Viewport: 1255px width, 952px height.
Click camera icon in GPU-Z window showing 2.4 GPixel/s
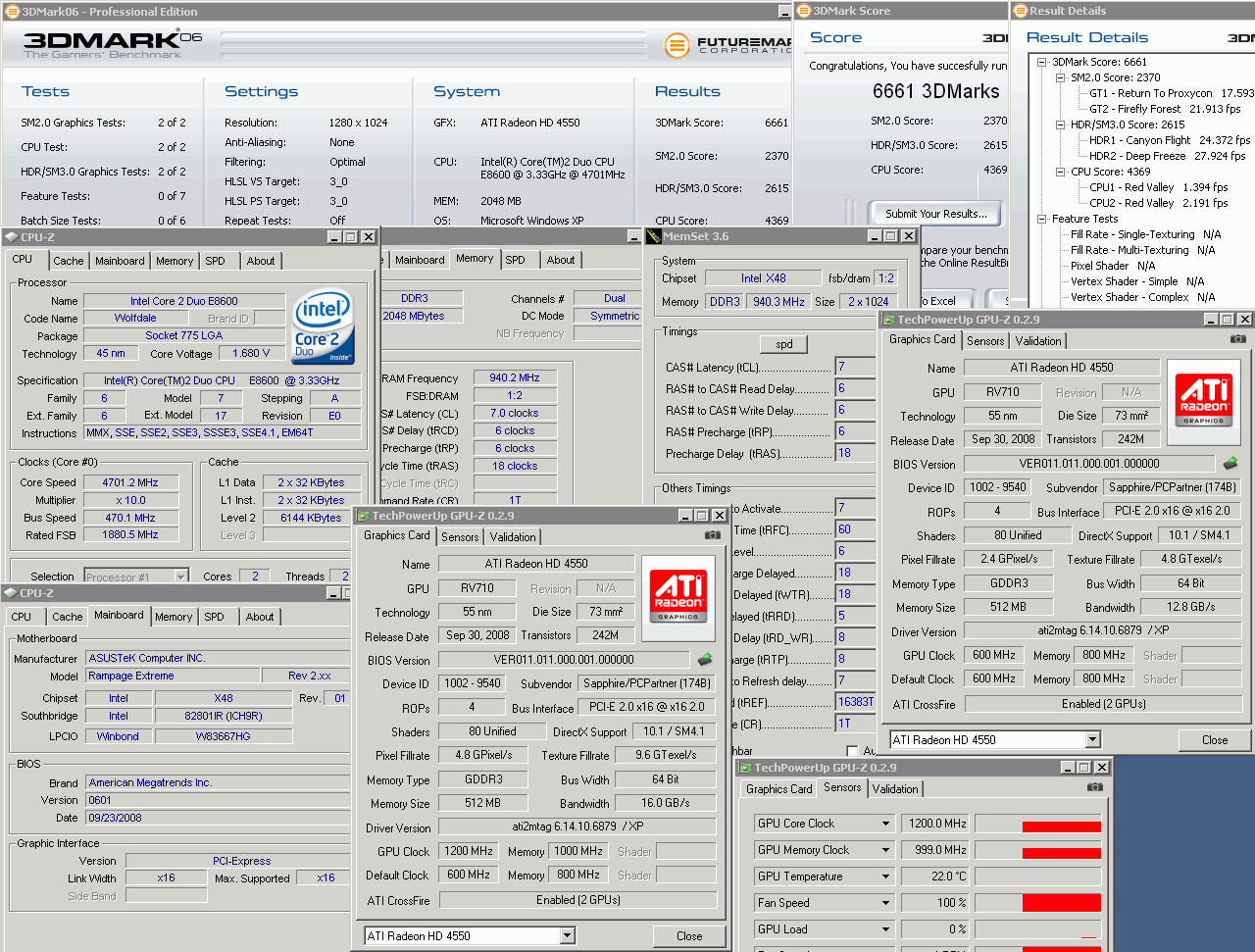point(1238,338)
